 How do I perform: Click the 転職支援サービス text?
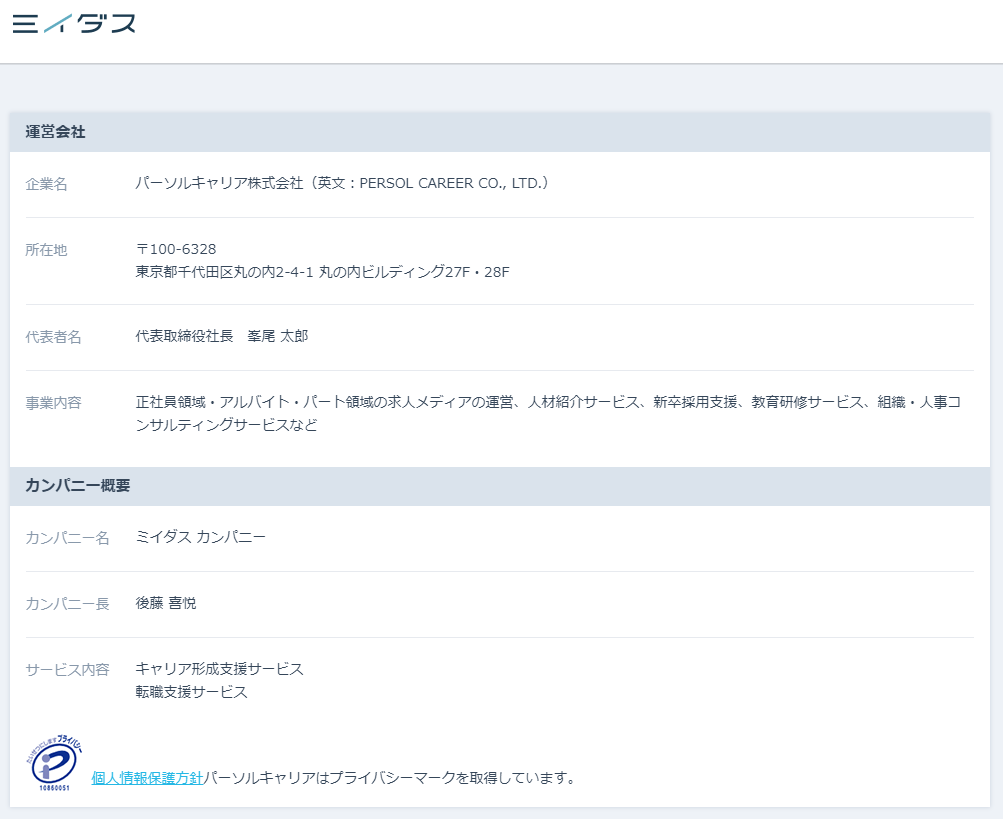tap(190, 691)
